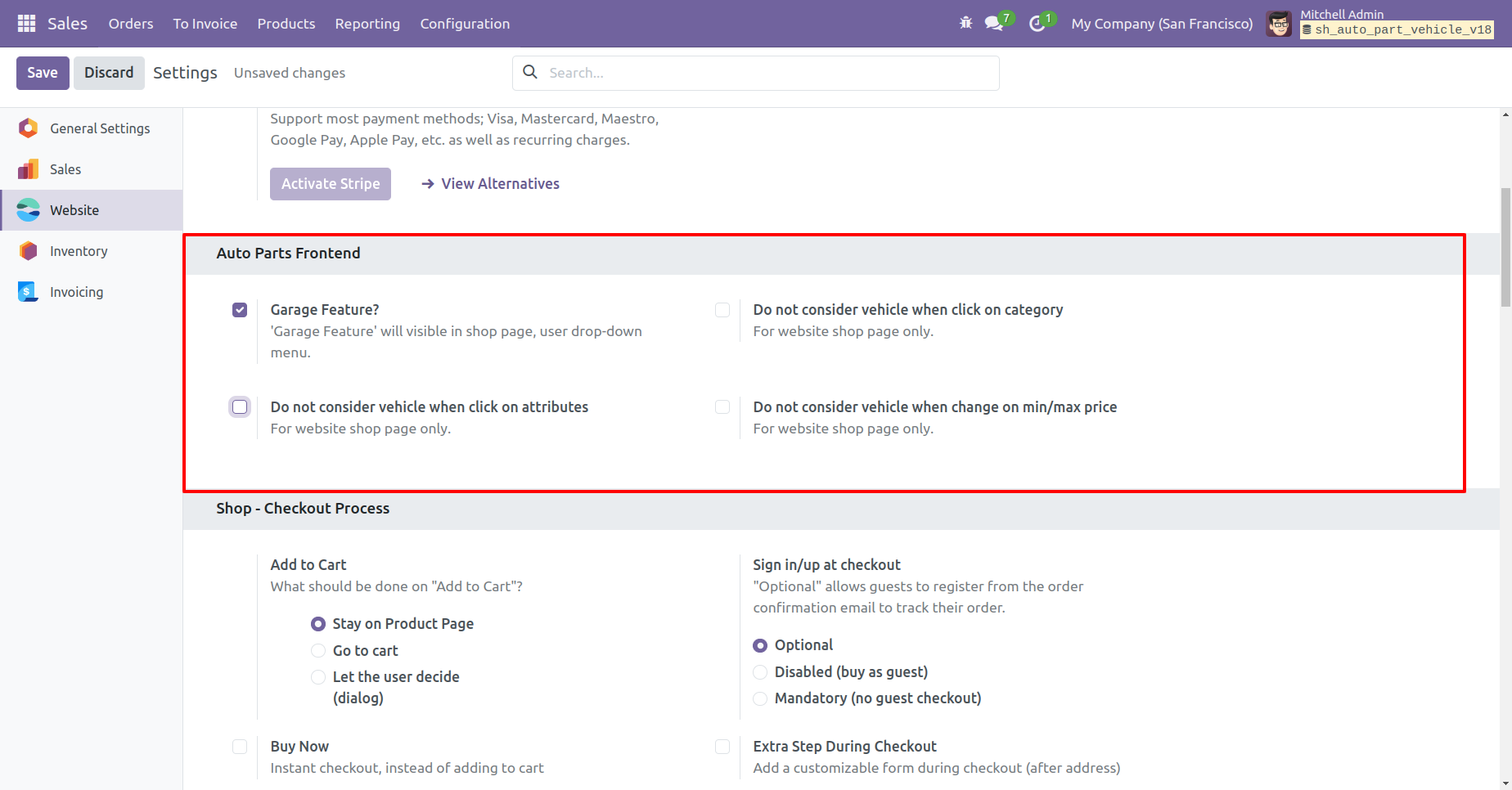Select the Inventory settings section

tap(79, 251)
